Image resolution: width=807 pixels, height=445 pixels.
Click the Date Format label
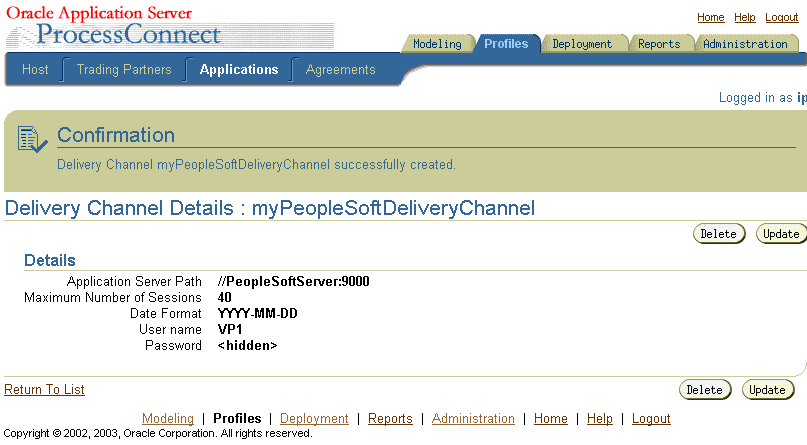click(166, 313)
